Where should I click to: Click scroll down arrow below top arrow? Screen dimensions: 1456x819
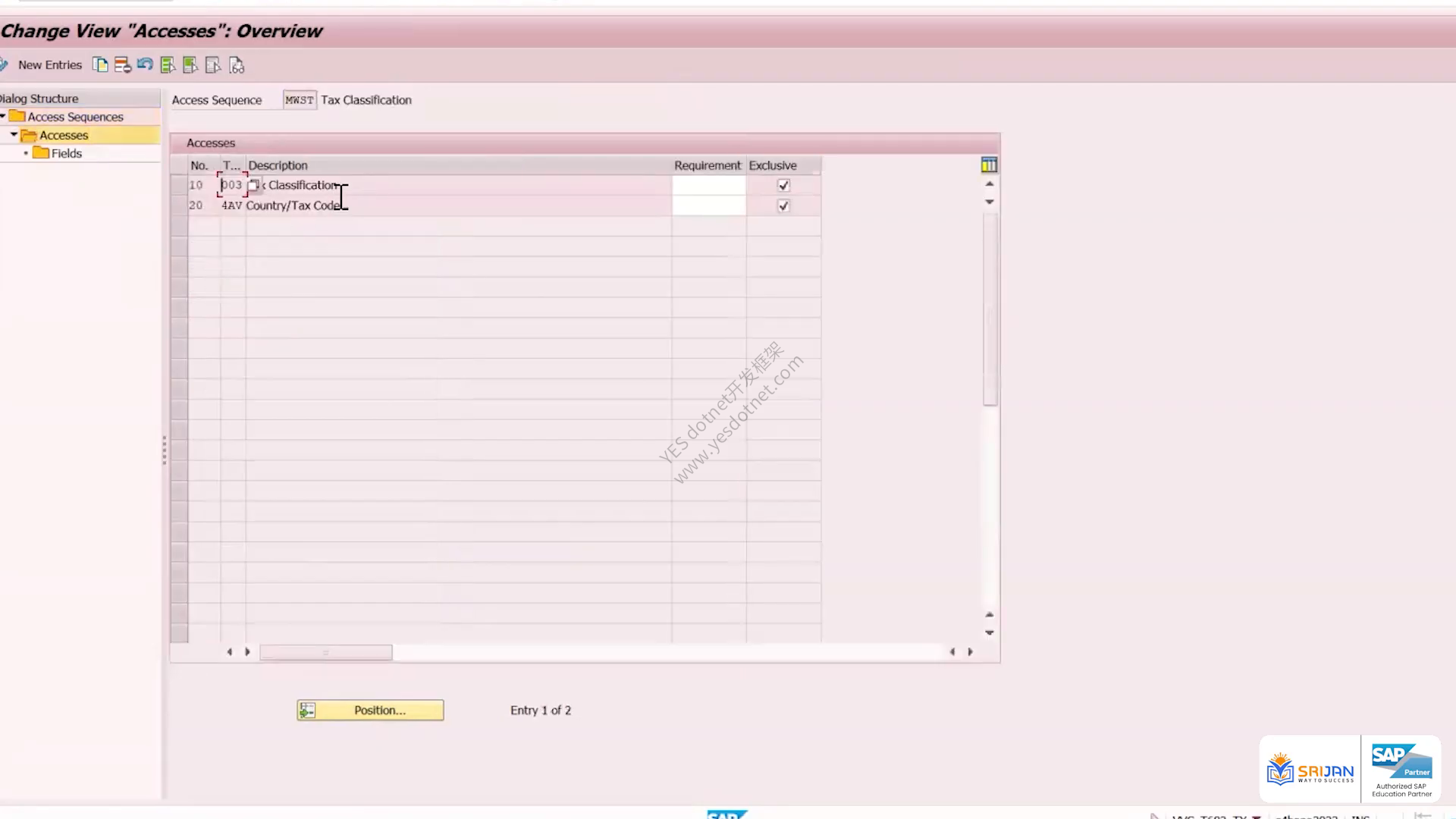pos(990,202)
